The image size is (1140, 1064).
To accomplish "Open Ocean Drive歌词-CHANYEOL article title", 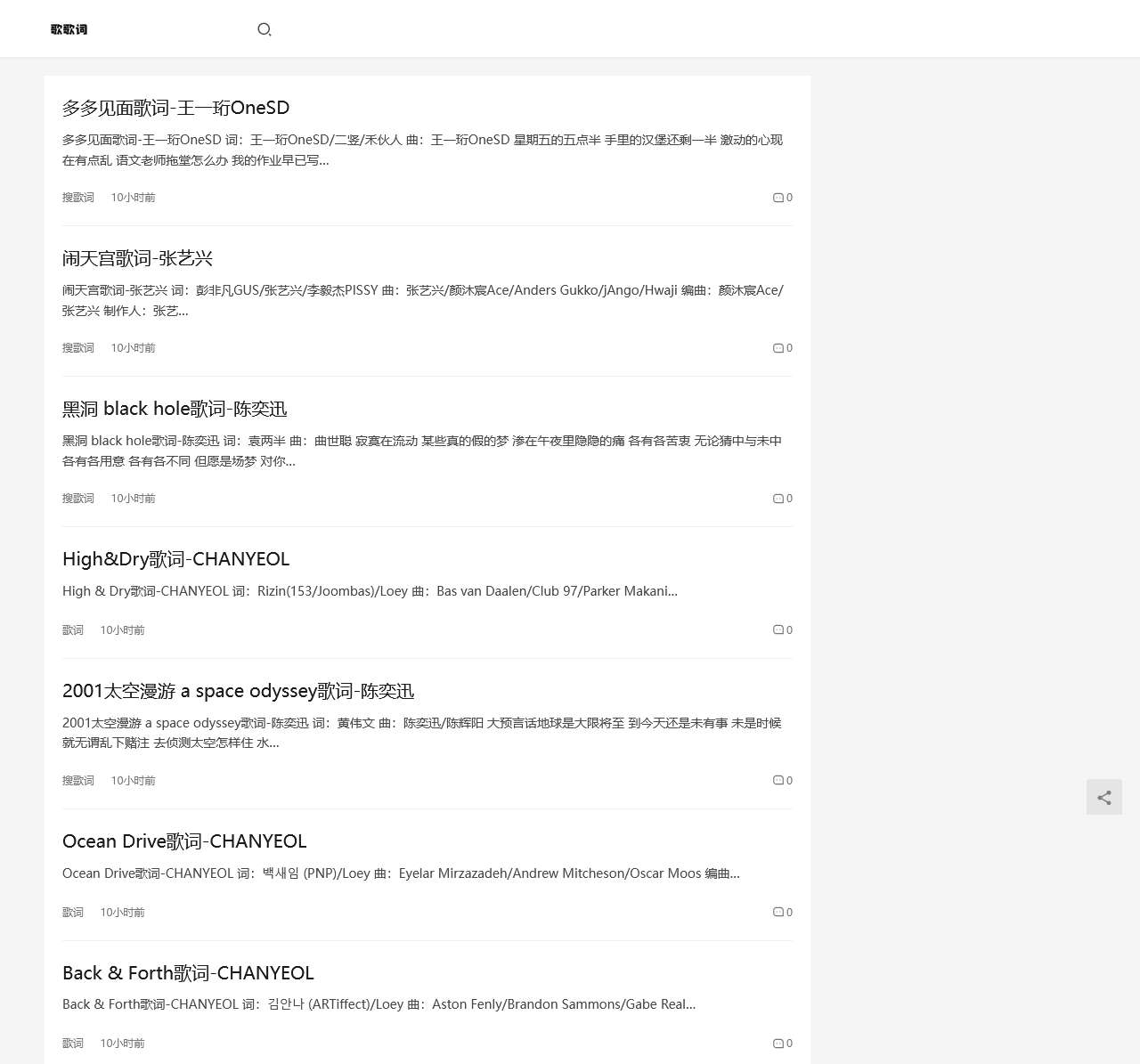I will pos(184,841).
